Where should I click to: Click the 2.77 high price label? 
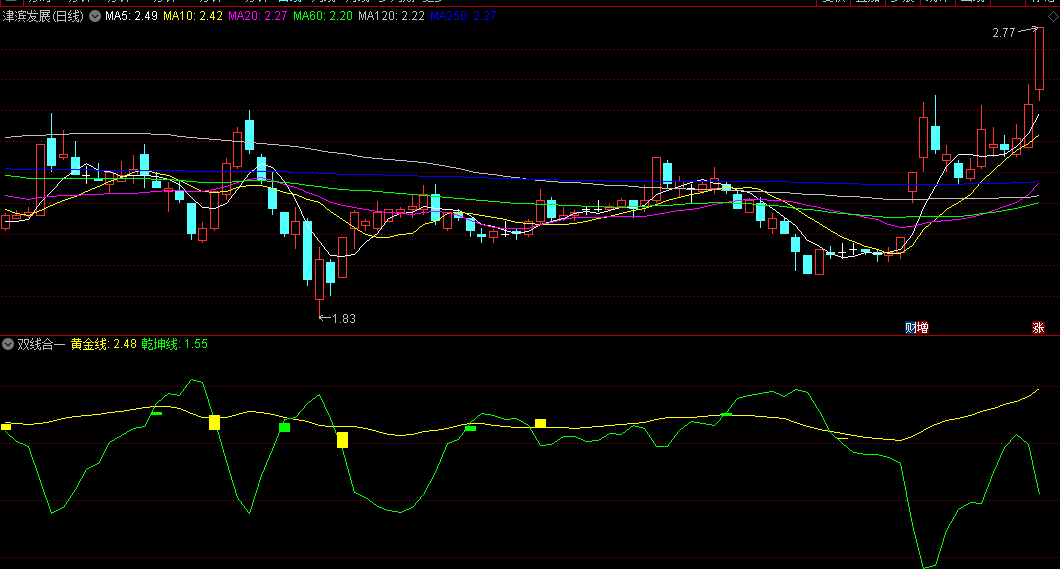[1003, 32]
